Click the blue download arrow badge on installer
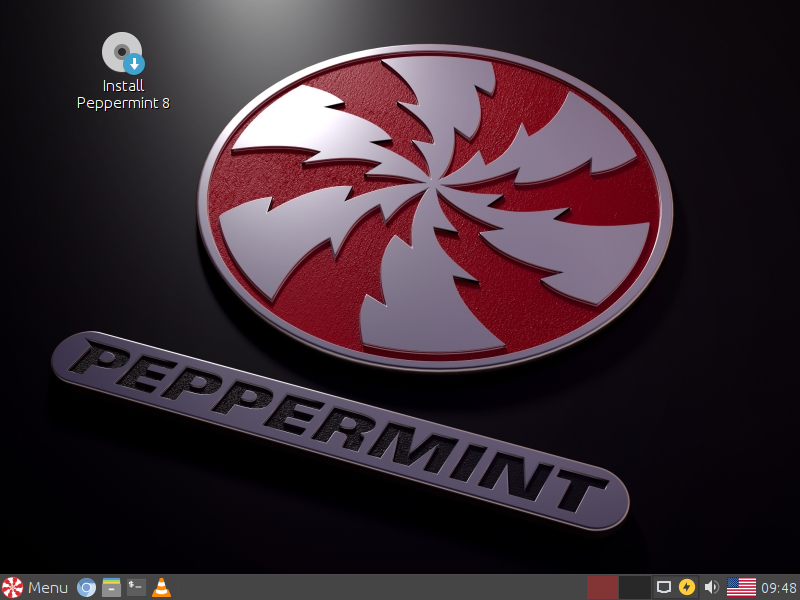The height and width of the screenshot is (600, 800). 134,64
